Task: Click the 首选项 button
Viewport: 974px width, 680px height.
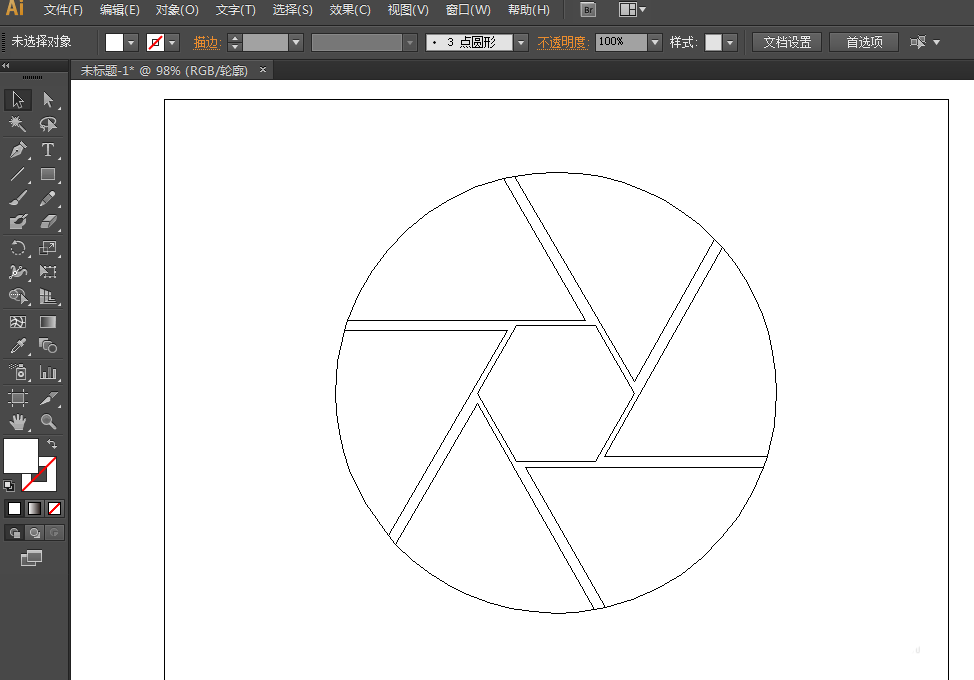Action: [x=864, y=42]
